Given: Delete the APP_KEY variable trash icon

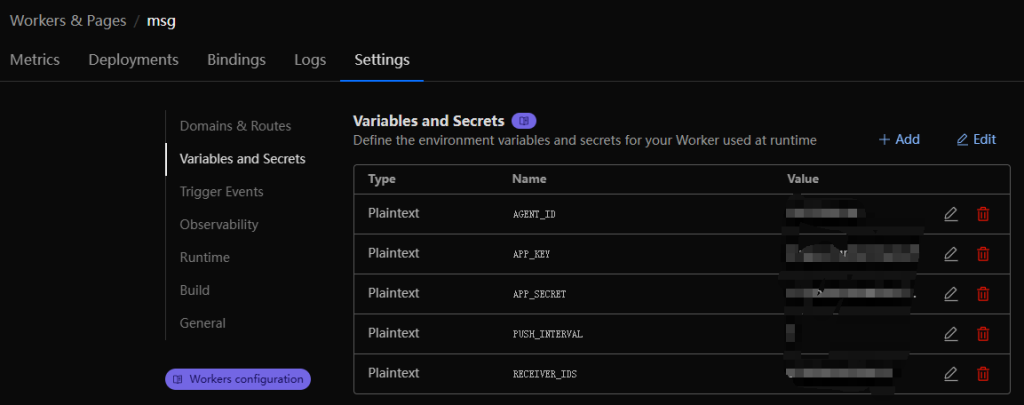Looking at the screenshot, I should pyautogui.click(x=983, y=254).
